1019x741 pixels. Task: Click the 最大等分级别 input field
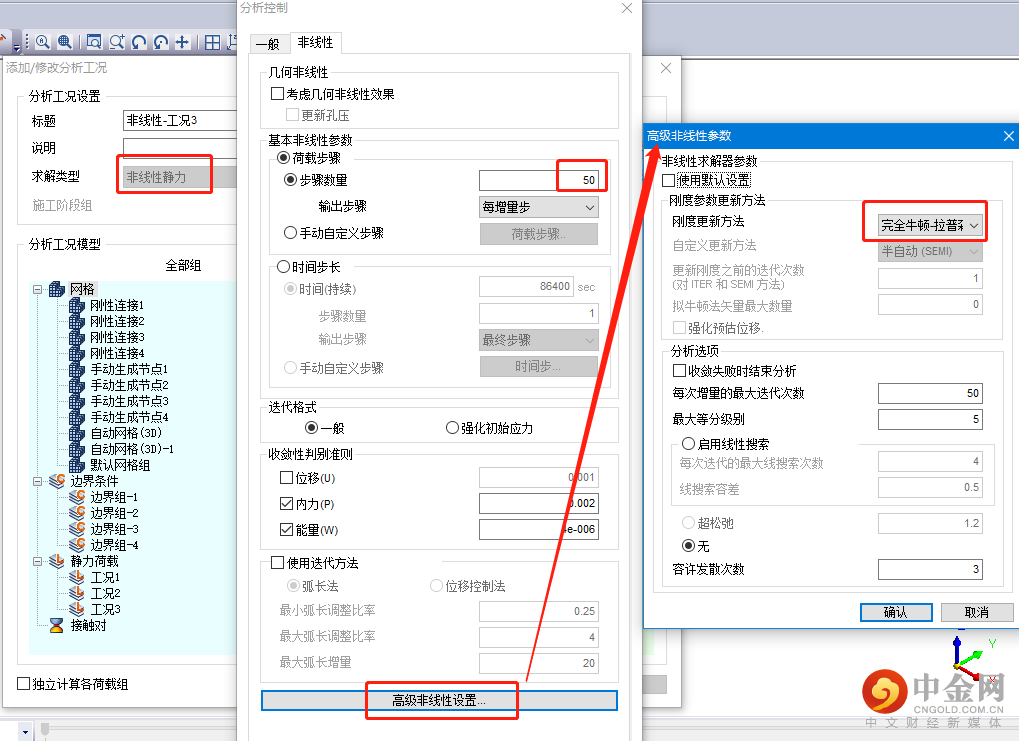click(930, 419)
